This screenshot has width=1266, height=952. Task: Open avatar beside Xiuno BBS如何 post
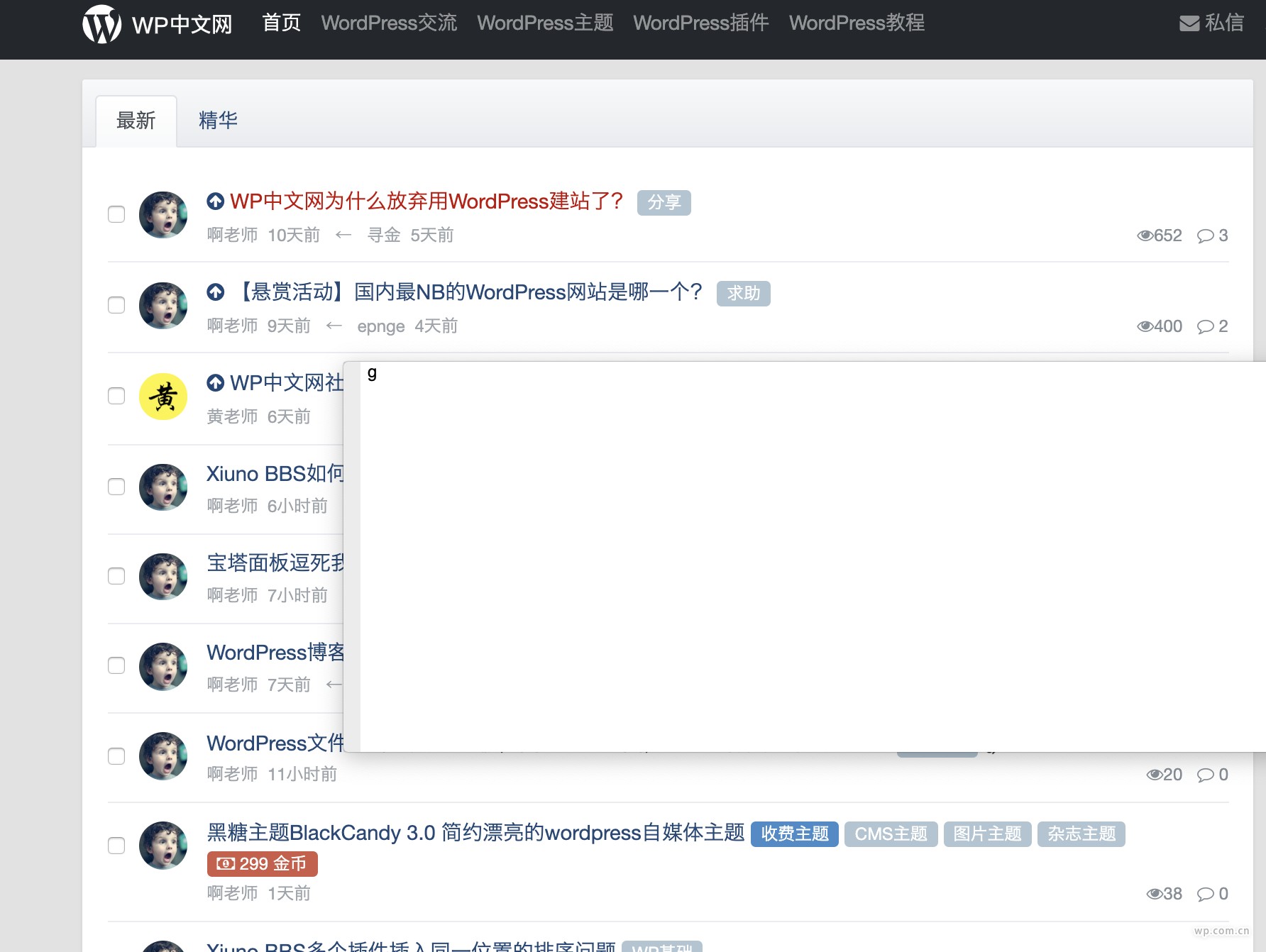click(x=163, y=487)
